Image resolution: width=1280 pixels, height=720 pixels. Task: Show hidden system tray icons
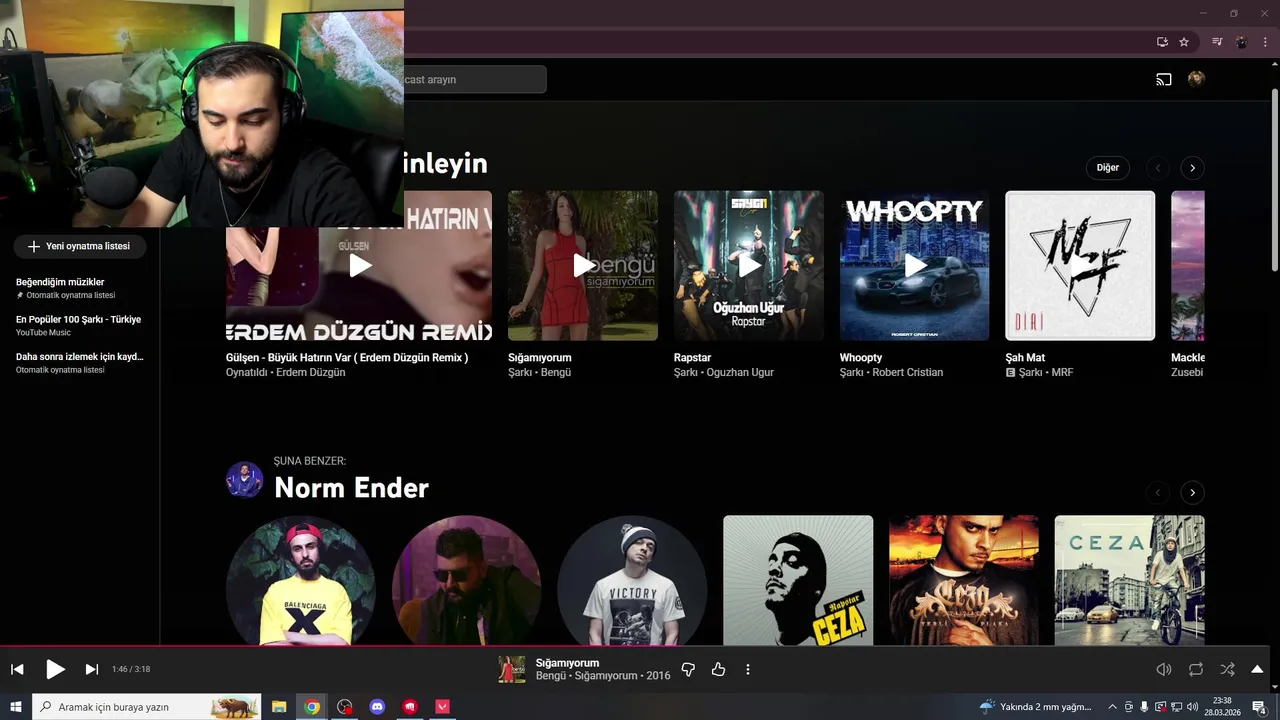(x=1112, y=707)
